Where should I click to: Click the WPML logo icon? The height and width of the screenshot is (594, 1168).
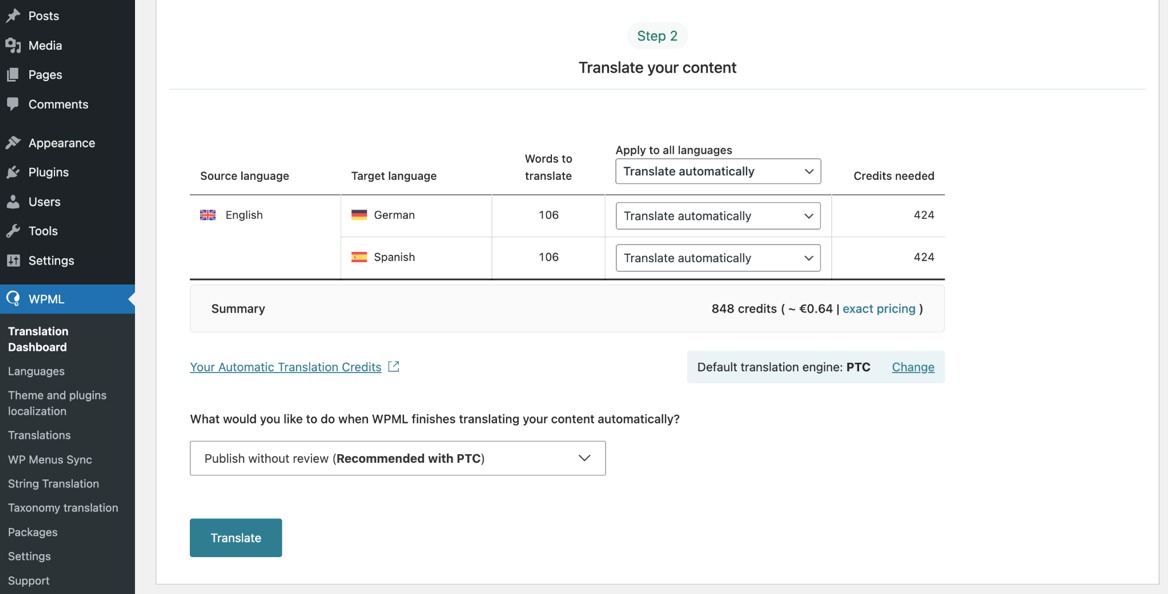coord(13,299)
